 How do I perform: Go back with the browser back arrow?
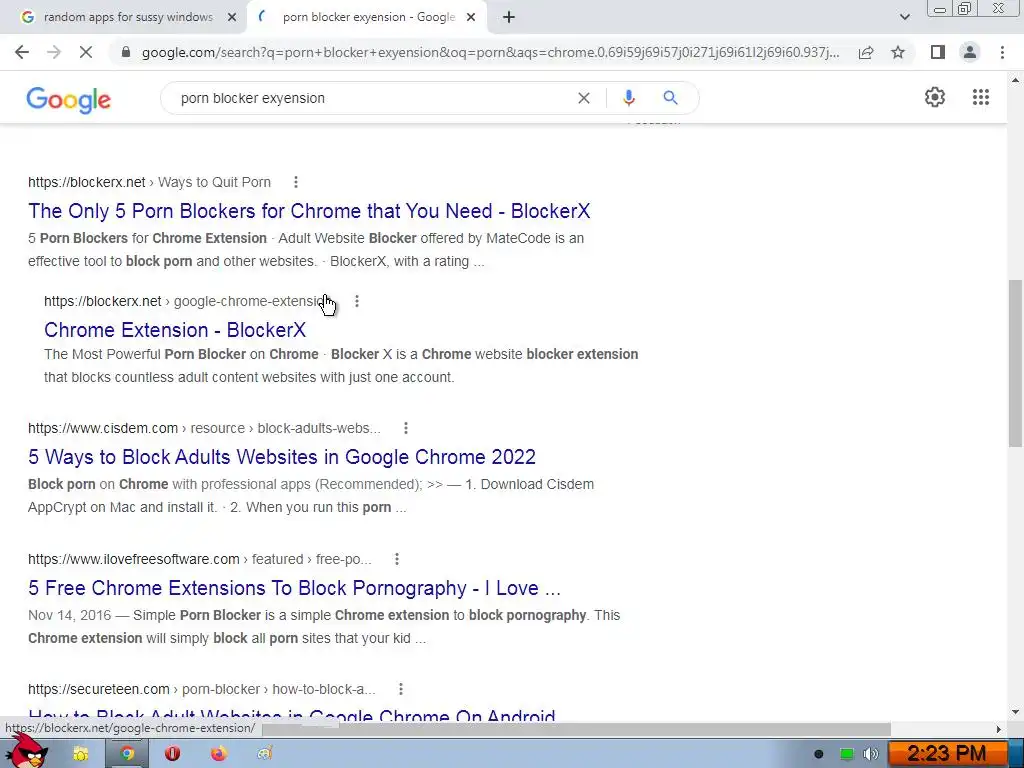click(x=22, y=52)
